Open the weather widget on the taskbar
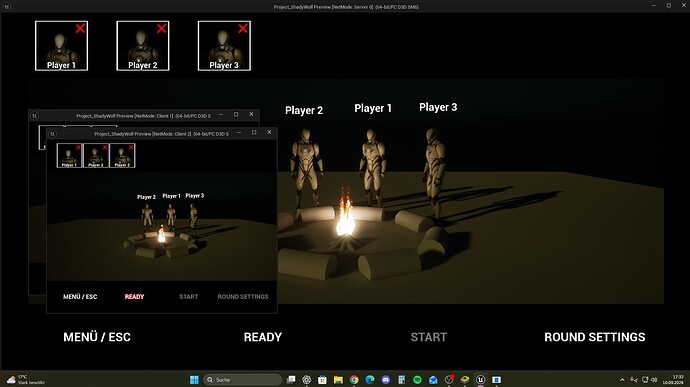 [27, 380]
